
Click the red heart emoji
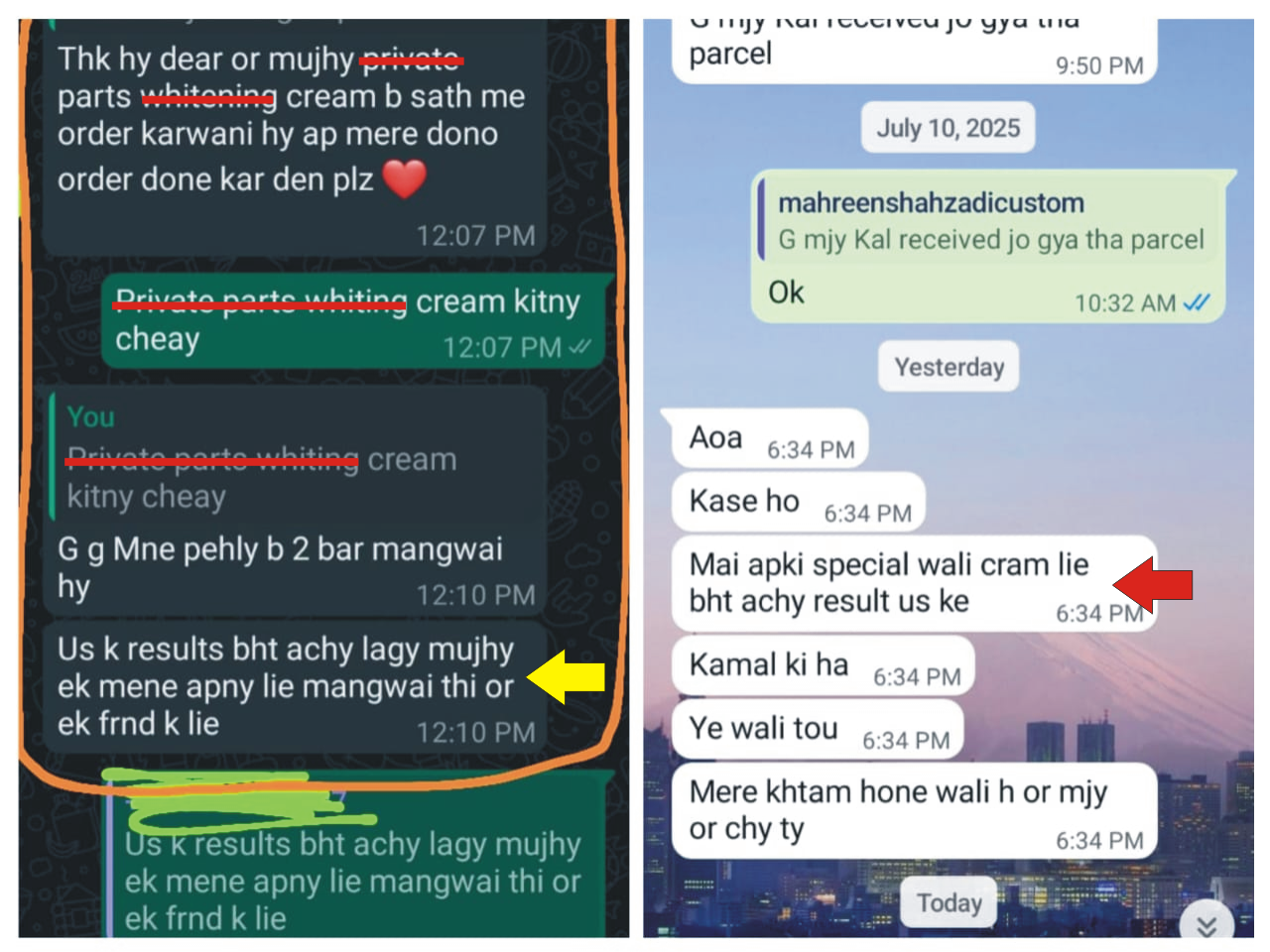[404, 178]
